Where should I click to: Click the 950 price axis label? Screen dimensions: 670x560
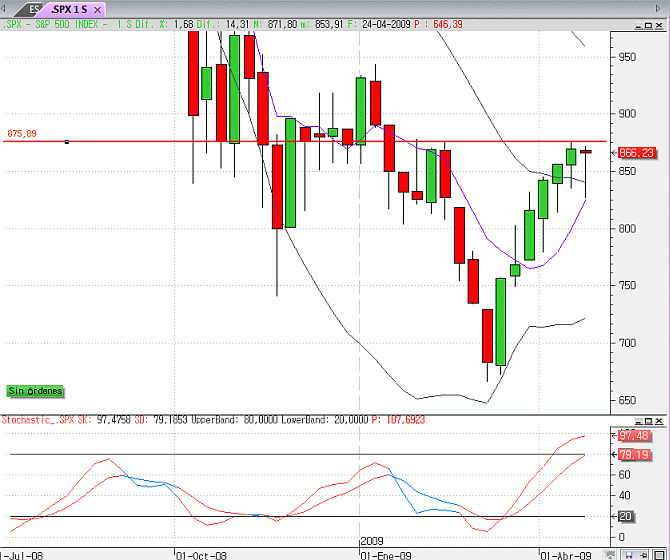click(627, 57)
